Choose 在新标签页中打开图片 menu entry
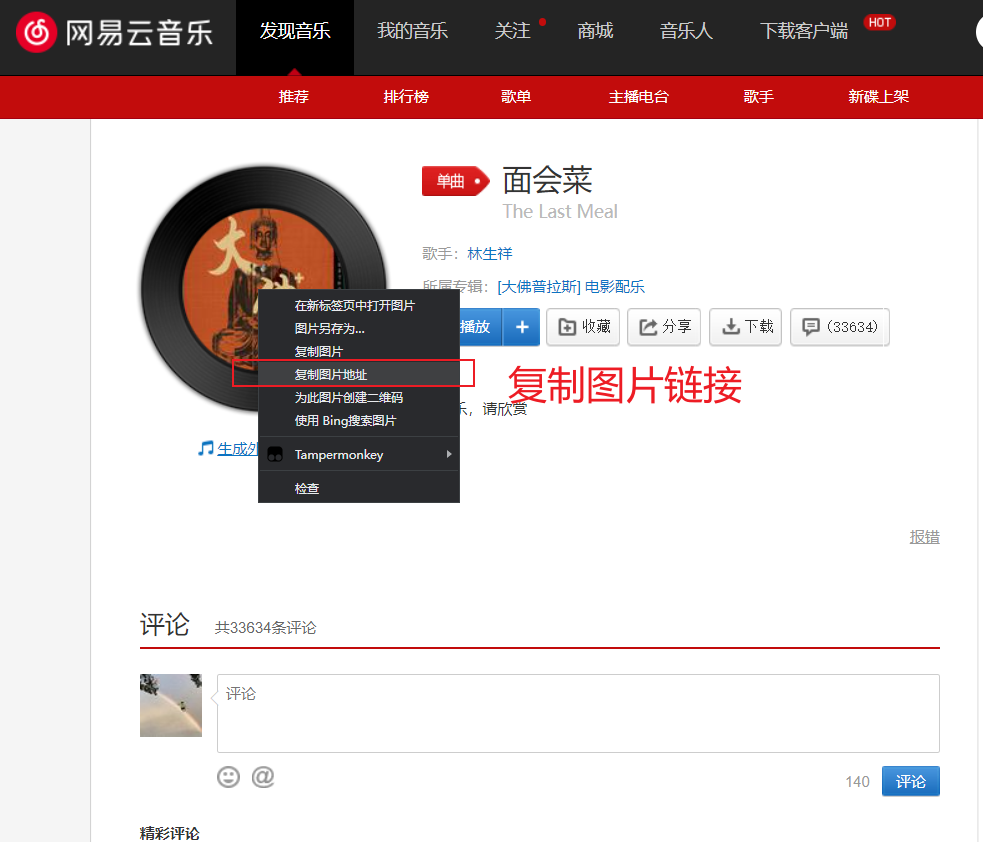The height and width of the screenshot is (842, 983). pos(359,305)
